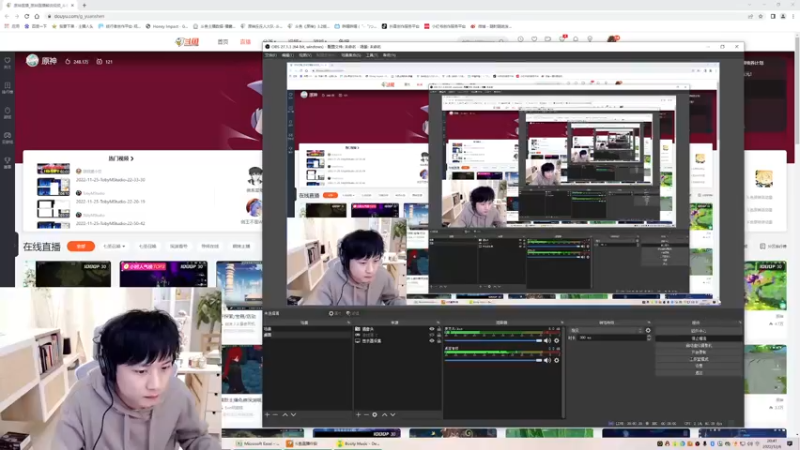The height and width of the screenshot is (450, 800).
Task: Click orange filter pill beside 在线直播
Action: (x=81, y=246)
